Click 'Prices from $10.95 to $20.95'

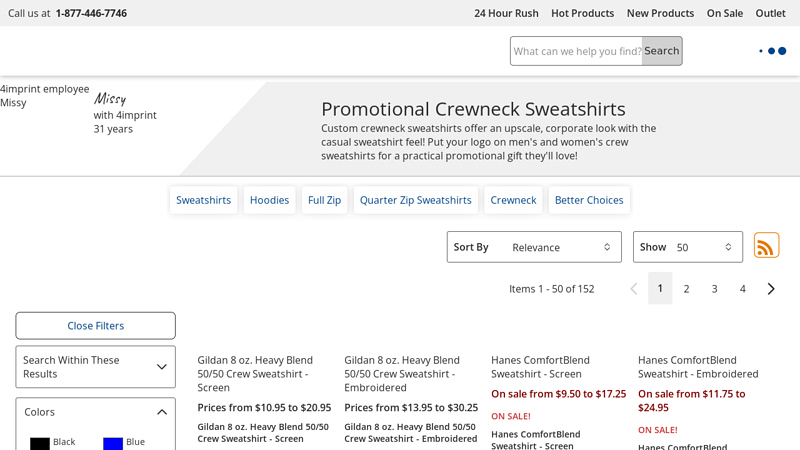tap(264, 408)
